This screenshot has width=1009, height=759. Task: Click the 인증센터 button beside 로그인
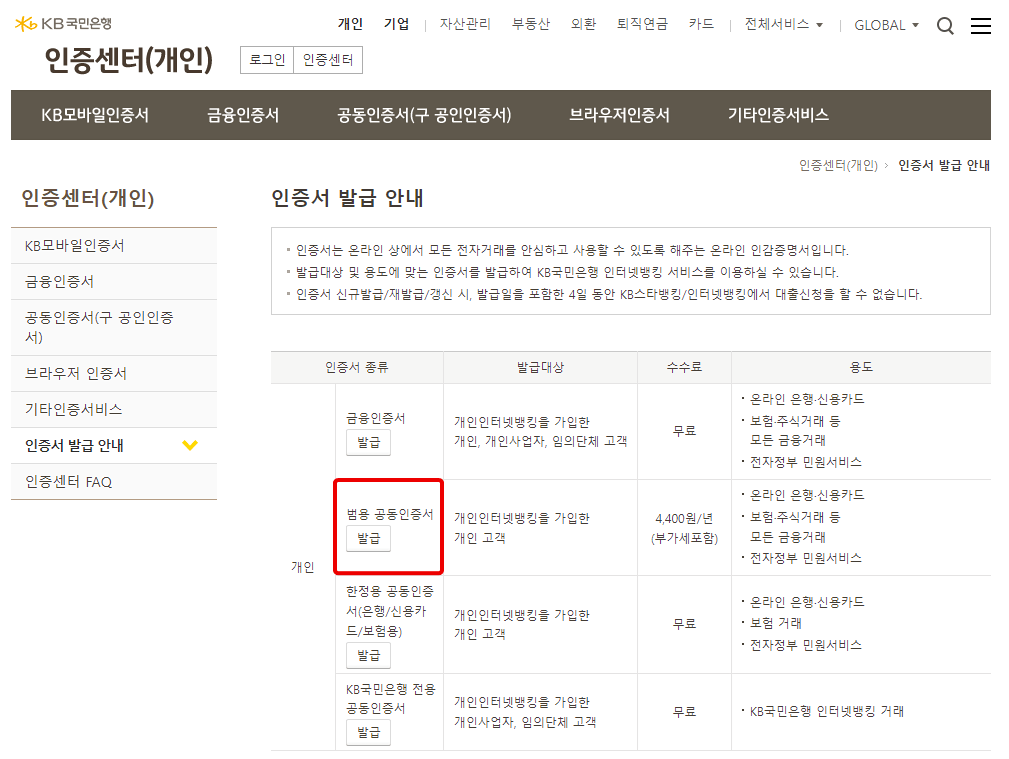coord(328,60)
